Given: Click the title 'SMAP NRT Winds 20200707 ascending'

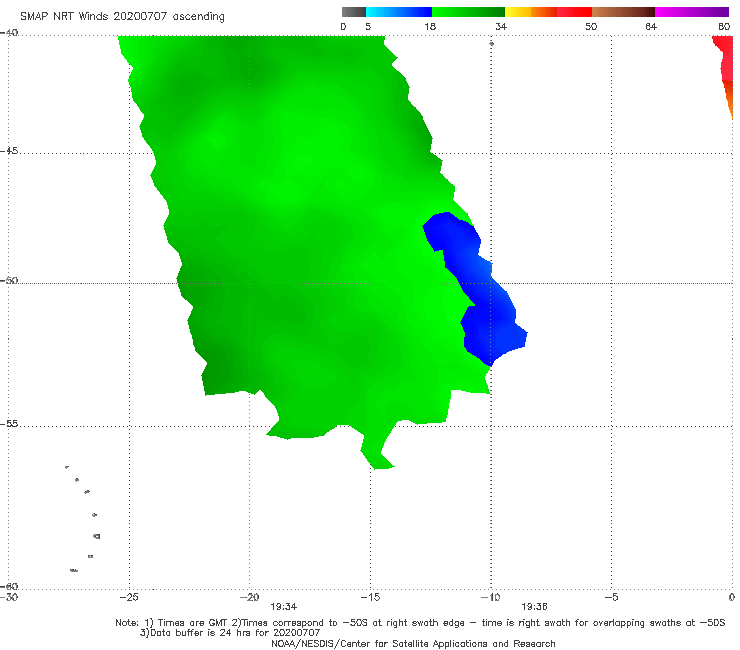Looking at the screenshot, I should pos(122,17).
